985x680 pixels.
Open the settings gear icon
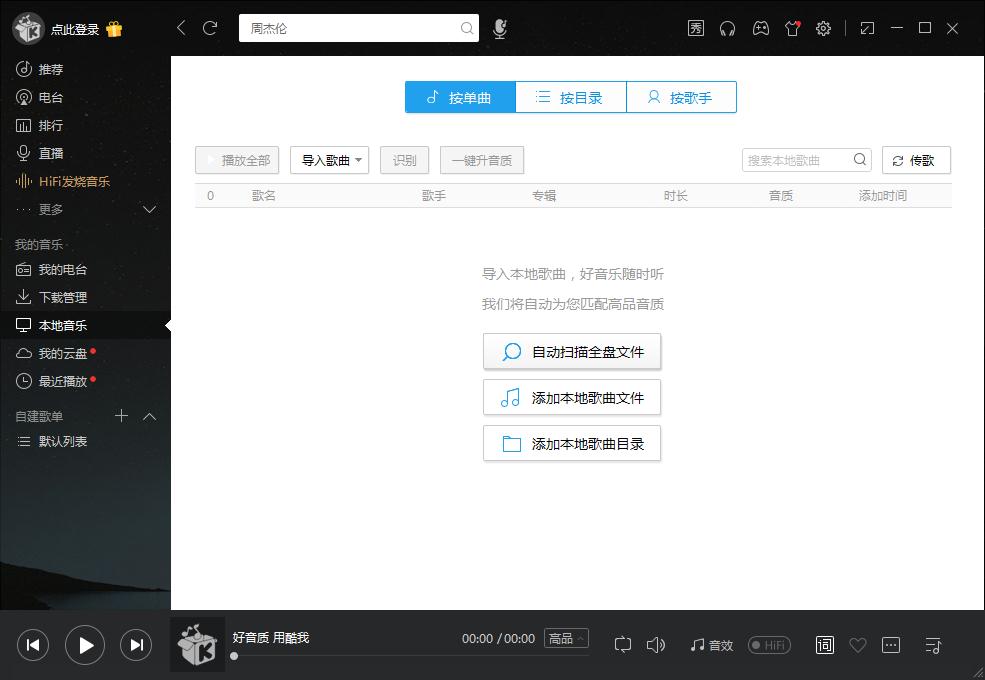coord(823,28)
